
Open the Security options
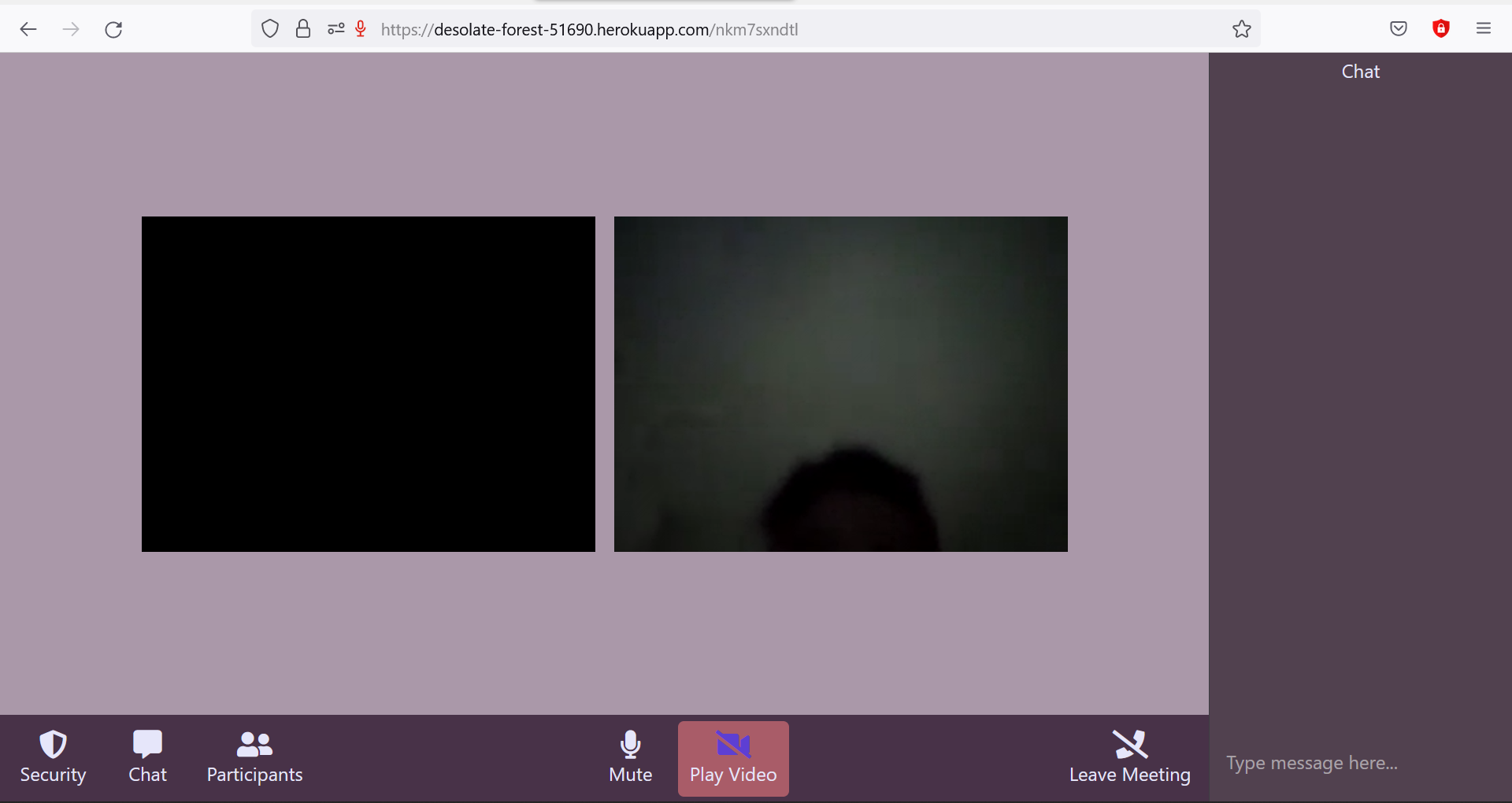click(x=52, y=757)
